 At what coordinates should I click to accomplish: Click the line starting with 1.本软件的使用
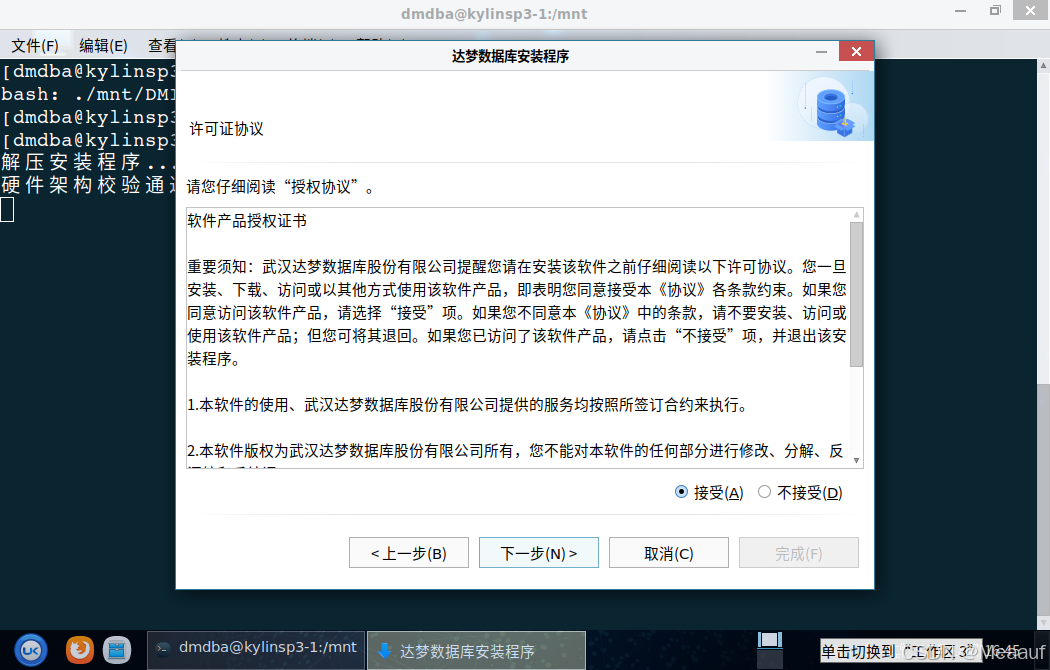(x=467, y=405)
